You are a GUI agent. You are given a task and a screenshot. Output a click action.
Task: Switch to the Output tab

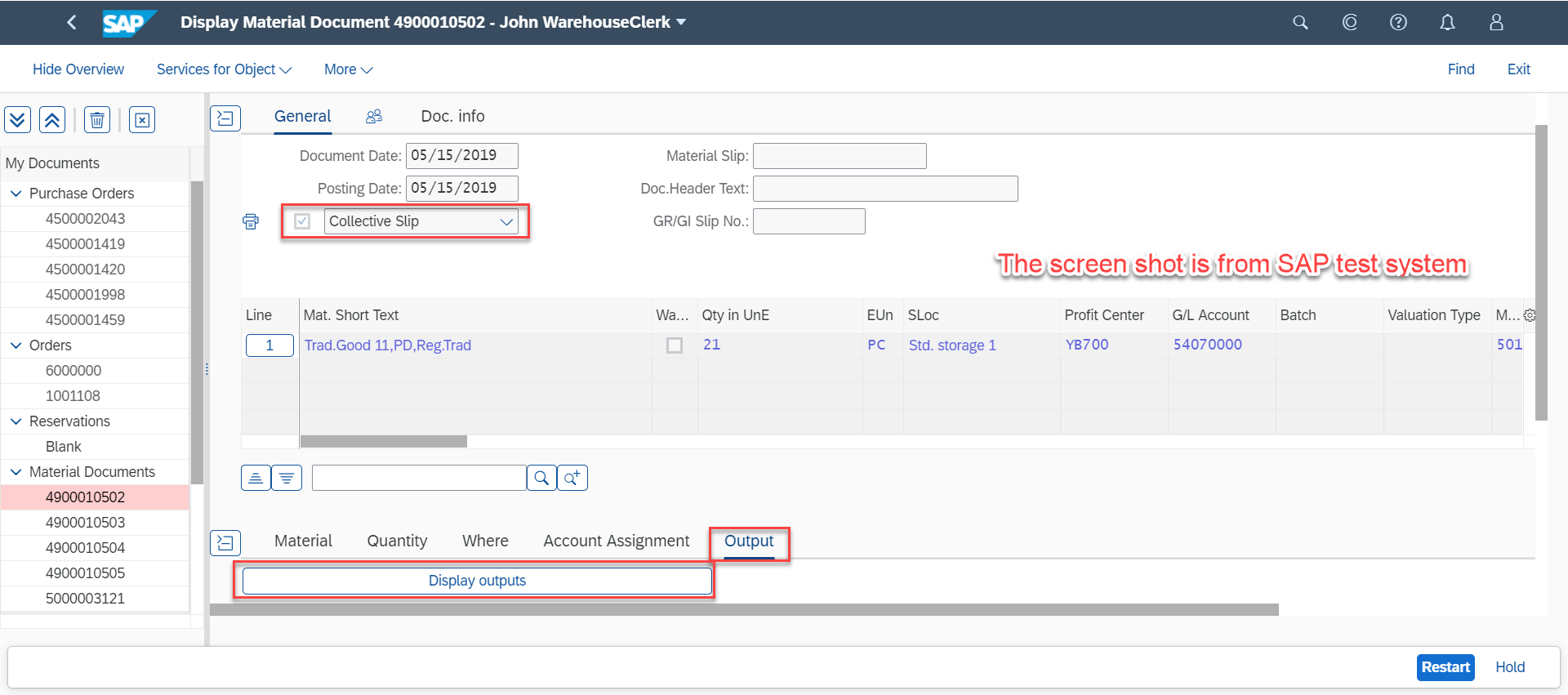point(749,541)
